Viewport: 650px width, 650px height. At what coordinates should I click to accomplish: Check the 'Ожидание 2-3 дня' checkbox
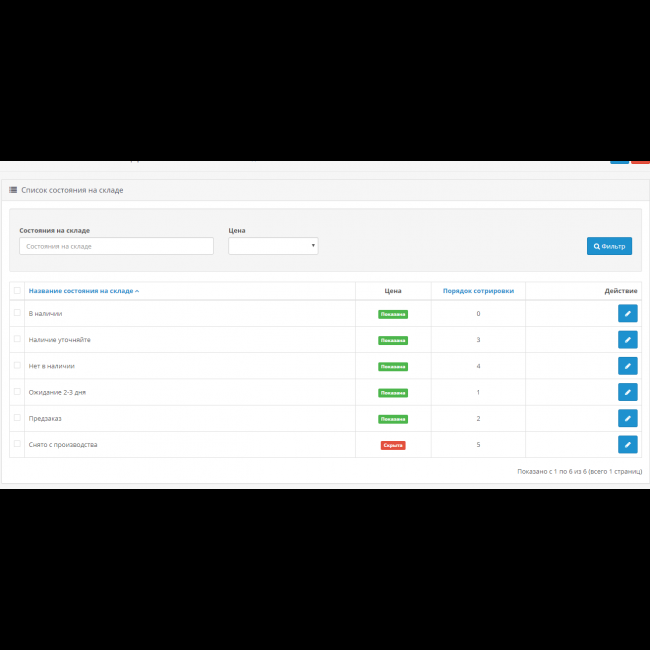tap(17, 391)
